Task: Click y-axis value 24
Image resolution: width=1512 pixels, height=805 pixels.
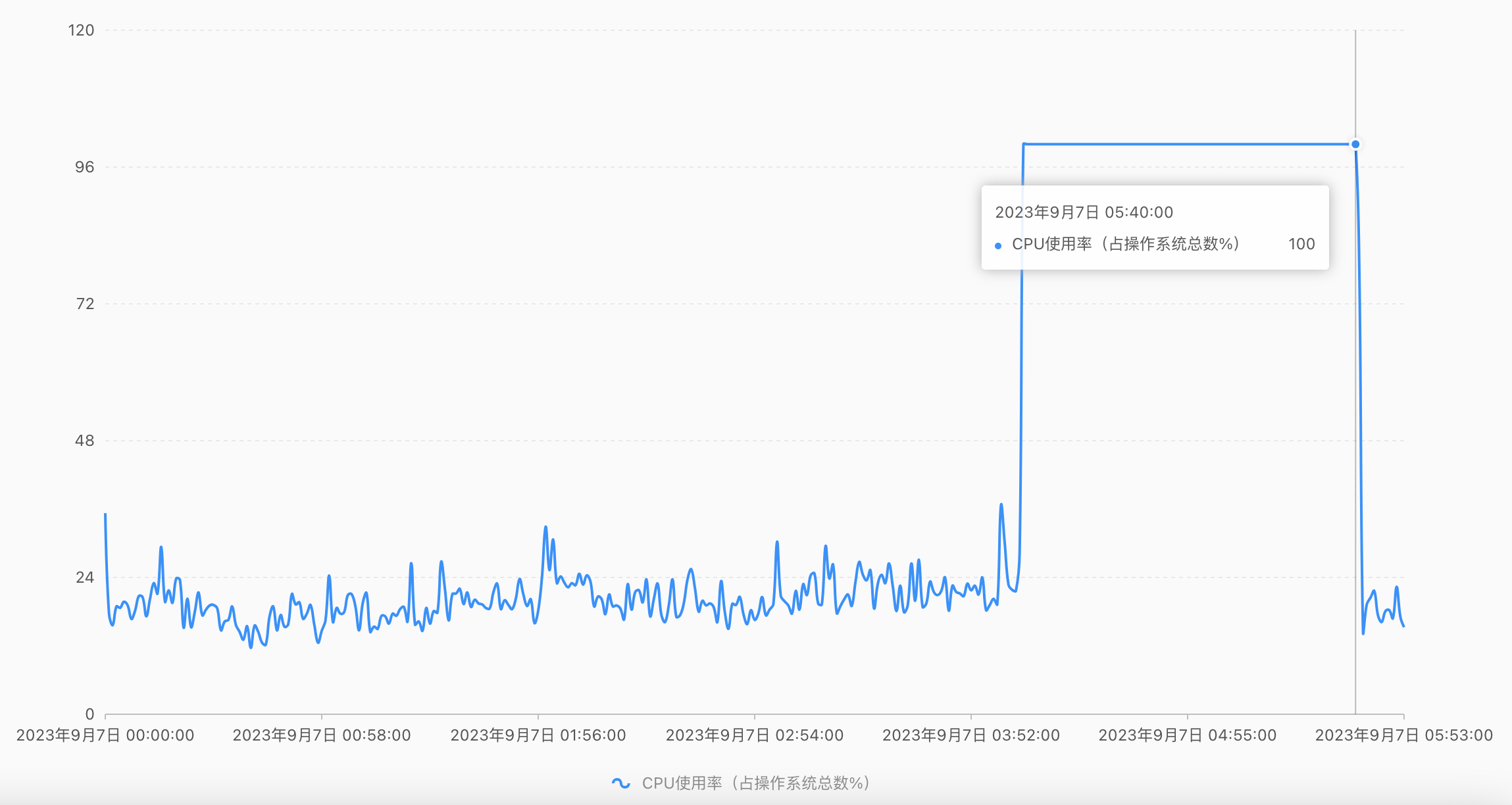Action: (x=85, y=577)
